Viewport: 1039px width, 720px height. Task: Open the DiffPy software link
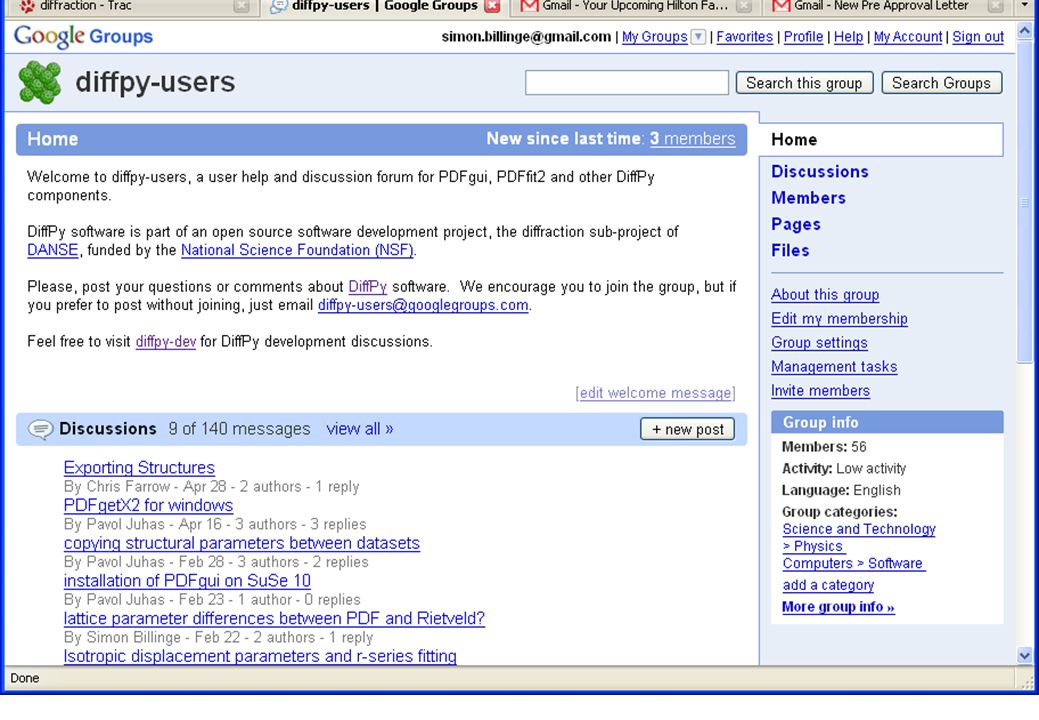pyautogui.click(x=368, y=287)
